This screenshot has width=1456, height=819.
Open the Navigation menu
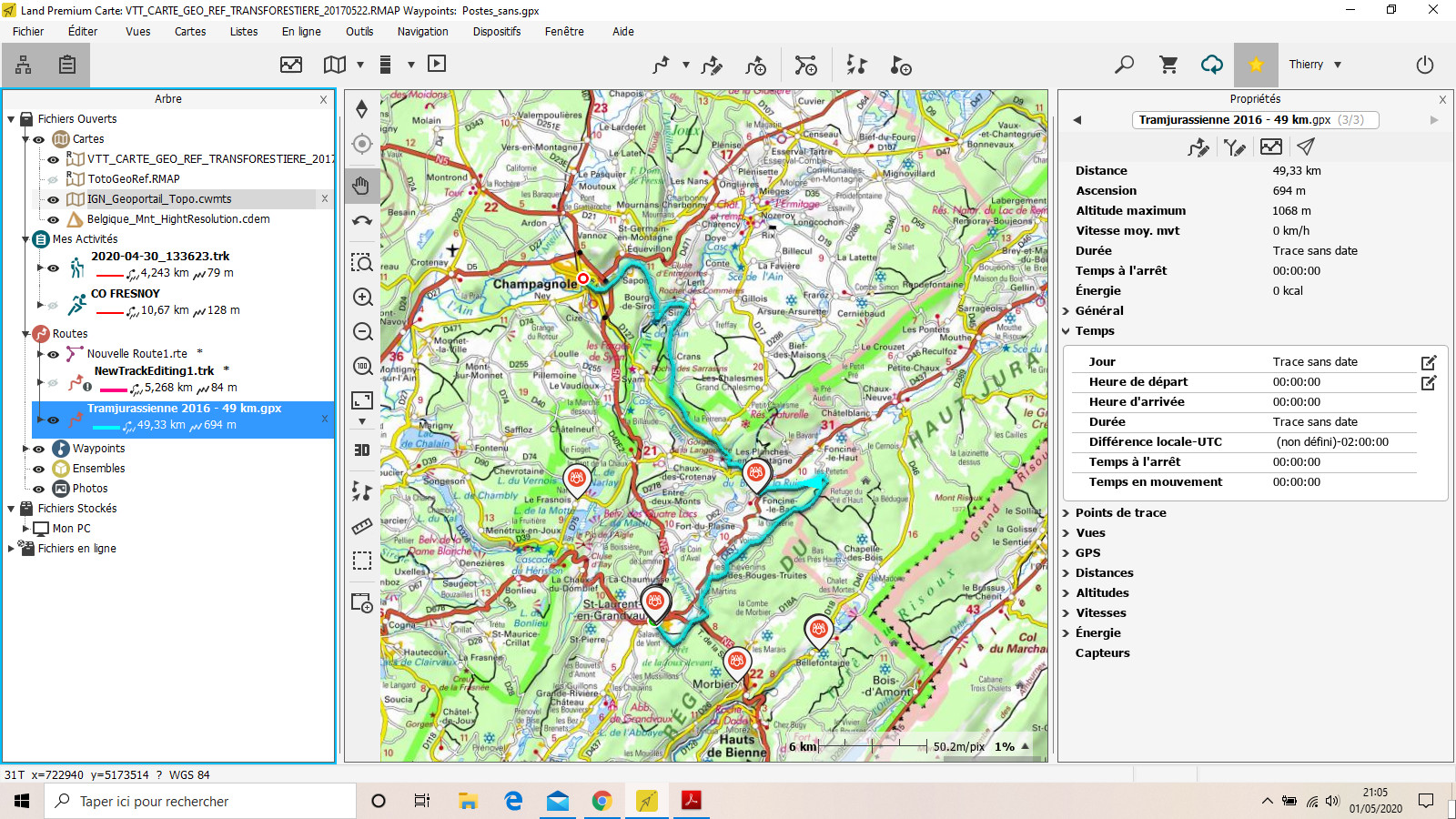click(422, 31)
